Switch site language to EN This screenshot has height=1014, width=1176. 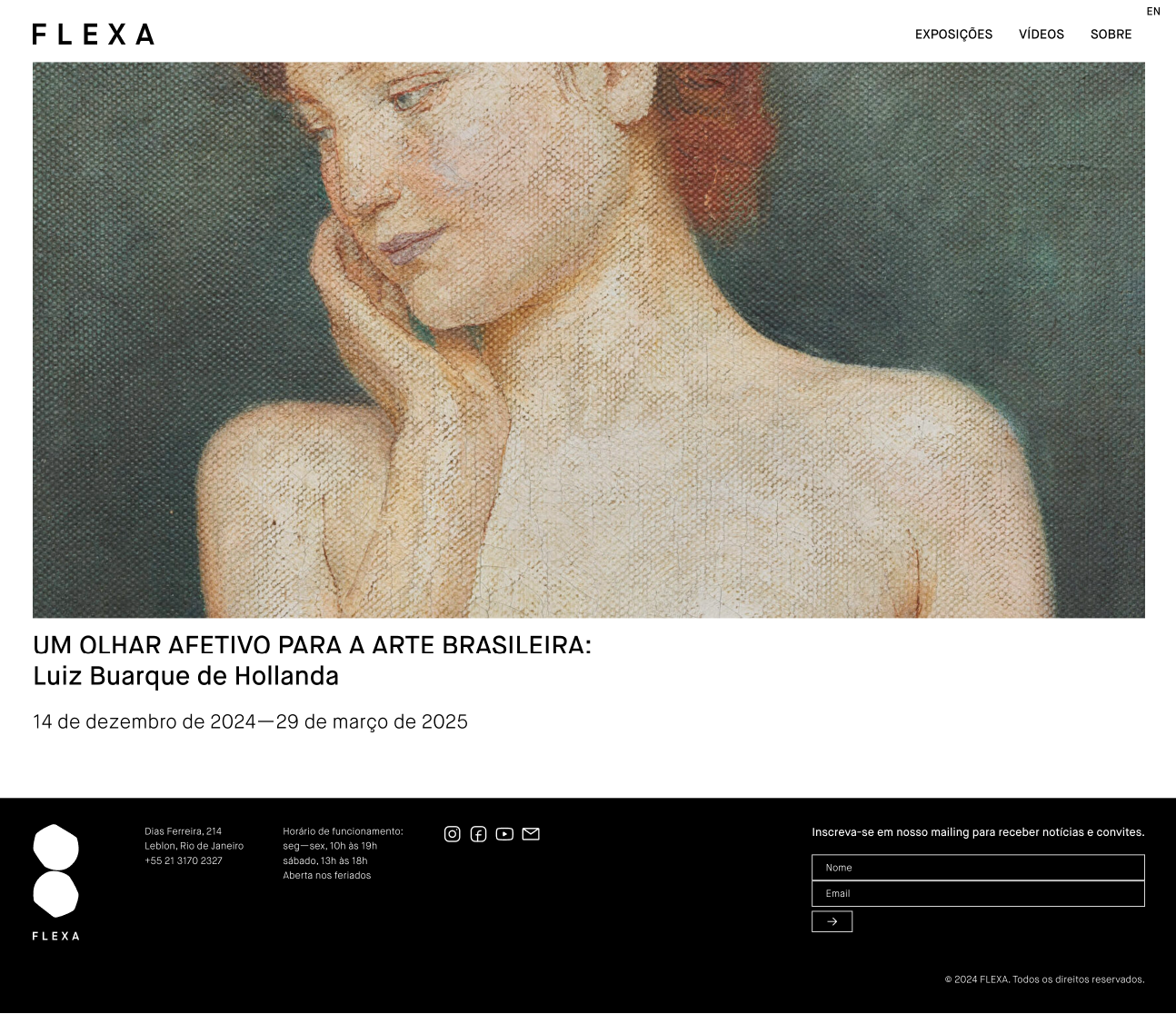[x=1153, y=12]
